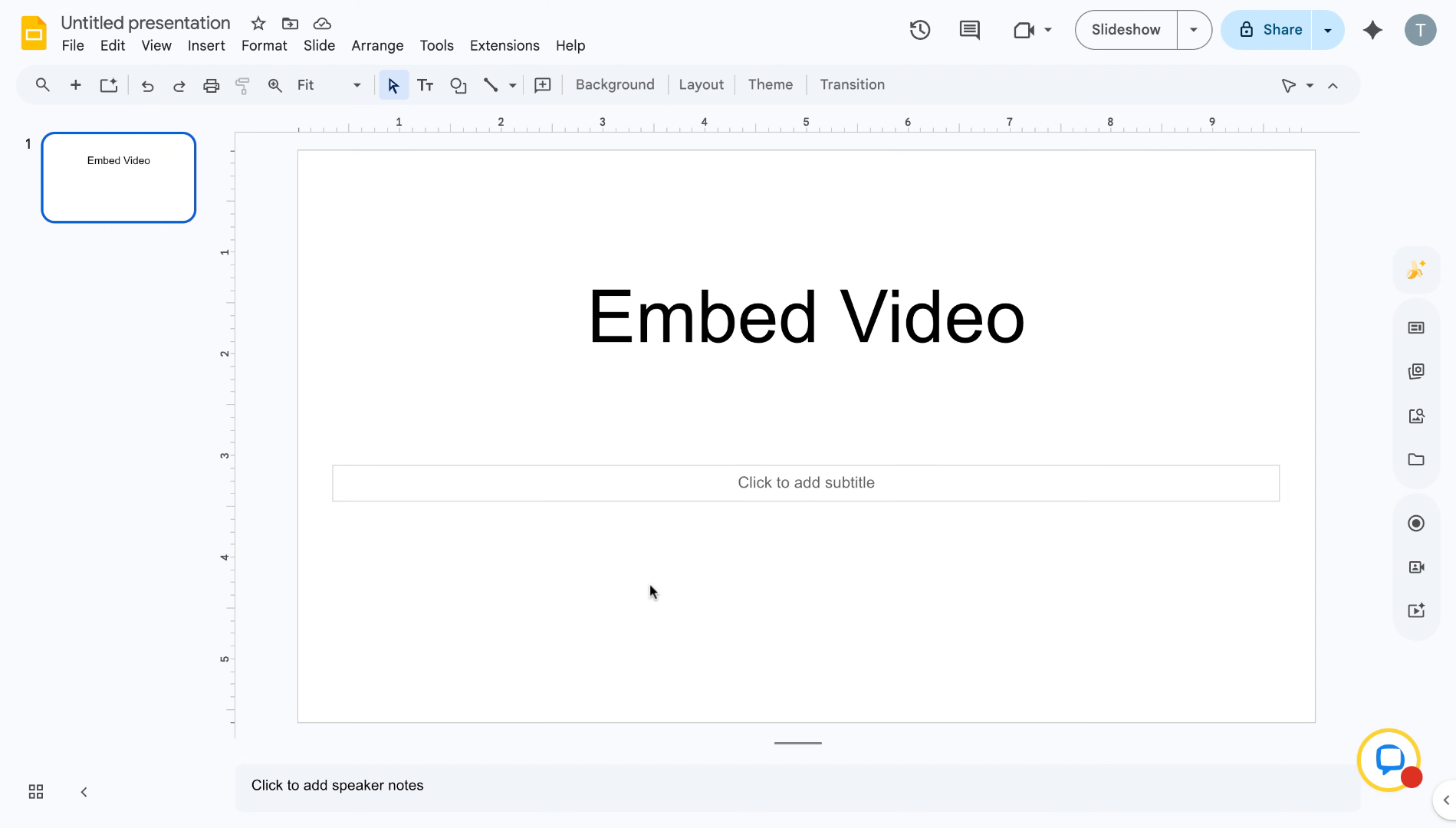The width and height of the screenshot is (1456, 828).
Task: Expand the line tool options arrow
Action: point(512,85)
